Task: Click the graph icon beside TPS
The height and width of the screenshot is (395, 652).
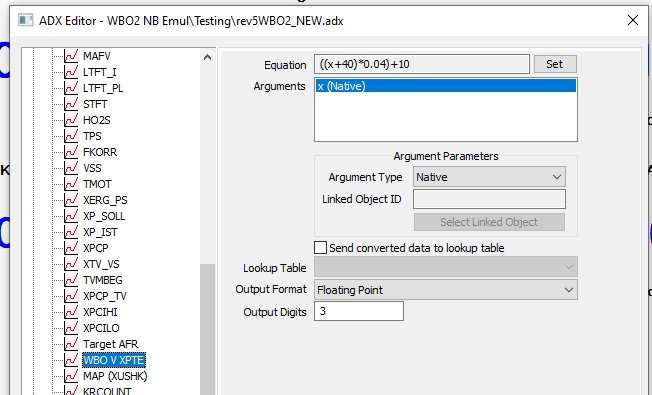Action: click(71, 136)
